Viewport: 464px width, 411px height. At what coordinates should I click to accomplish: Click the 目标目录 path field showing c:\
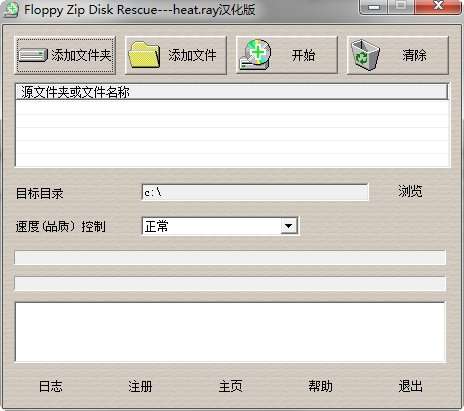pyautogui.click(x=255, y=192)
